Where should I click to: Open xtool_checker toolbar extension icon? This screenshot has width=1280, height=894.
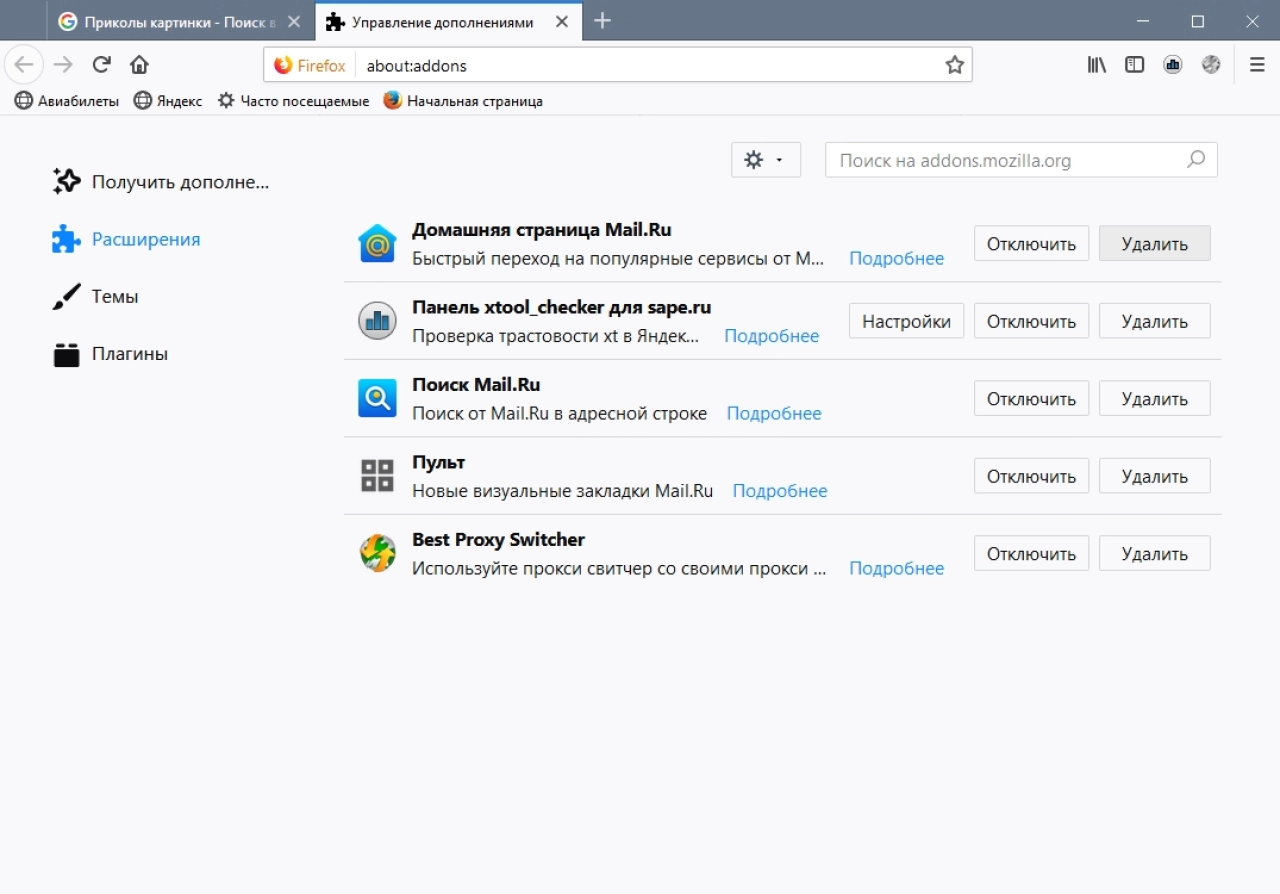coord(1173,65)
